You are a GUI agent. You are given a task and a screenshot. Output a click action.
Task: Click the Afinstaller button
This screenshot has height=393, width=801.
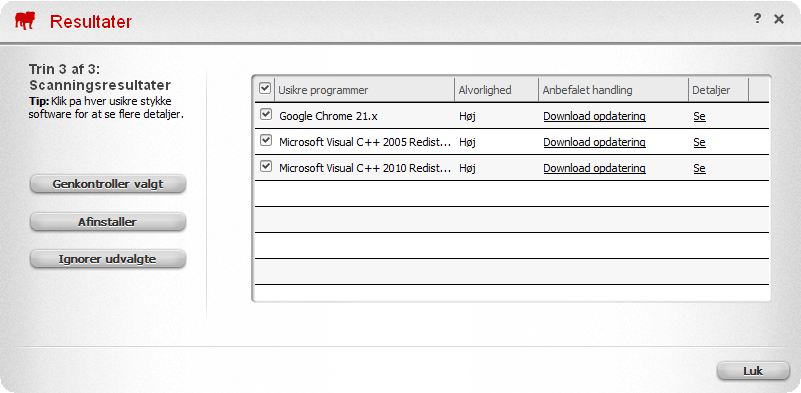(x=108, y=222)
